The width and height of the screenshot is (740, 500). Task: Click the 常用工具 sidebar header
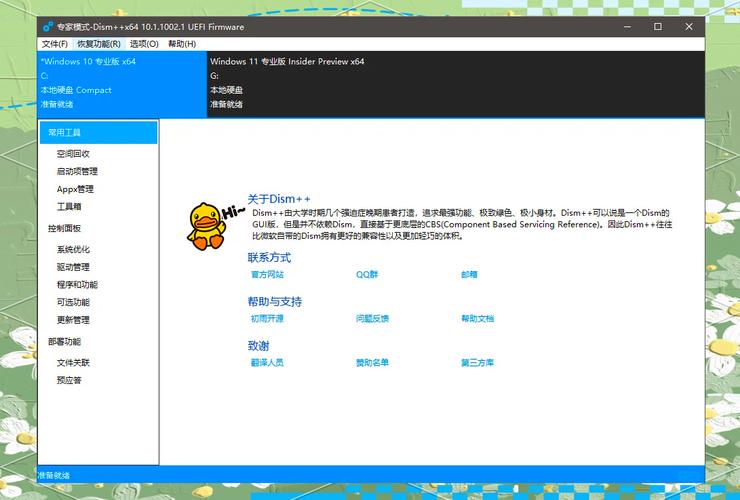point(99,132)
